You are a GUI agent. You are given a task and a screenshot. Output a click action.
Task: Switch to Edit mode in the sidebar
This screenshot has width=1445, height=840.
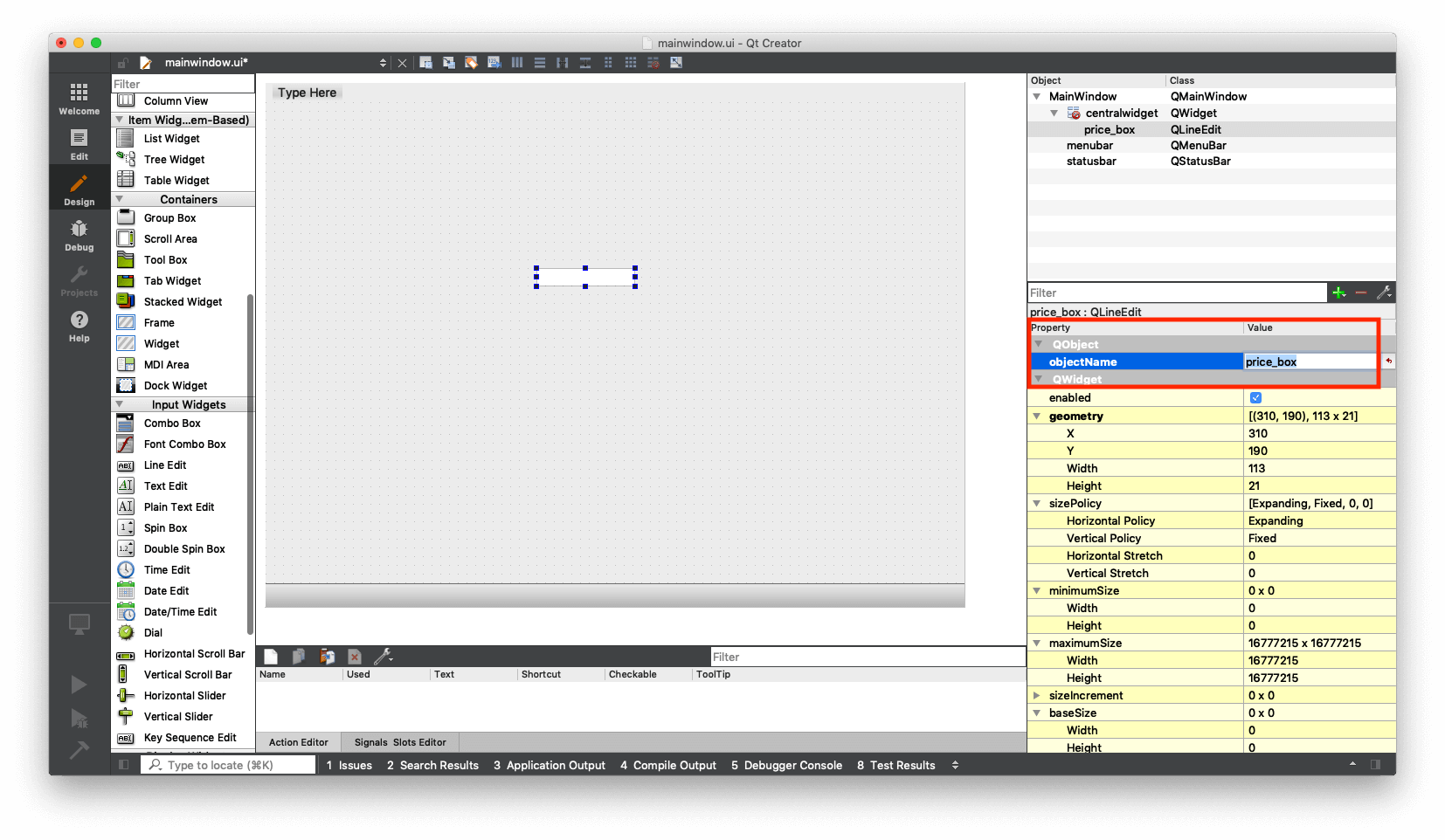pyautogui.click(x=79, y=144)
